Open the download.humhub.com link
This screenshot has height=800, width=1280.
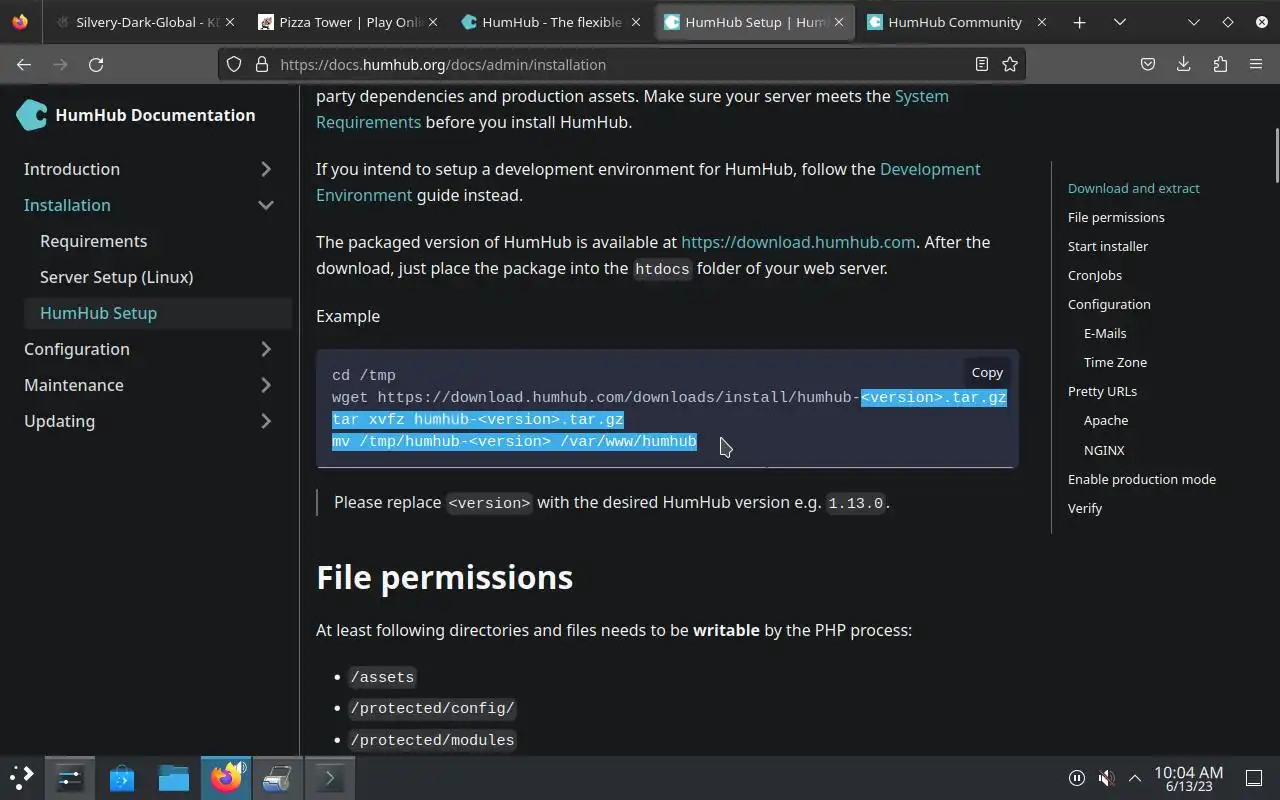798,242
